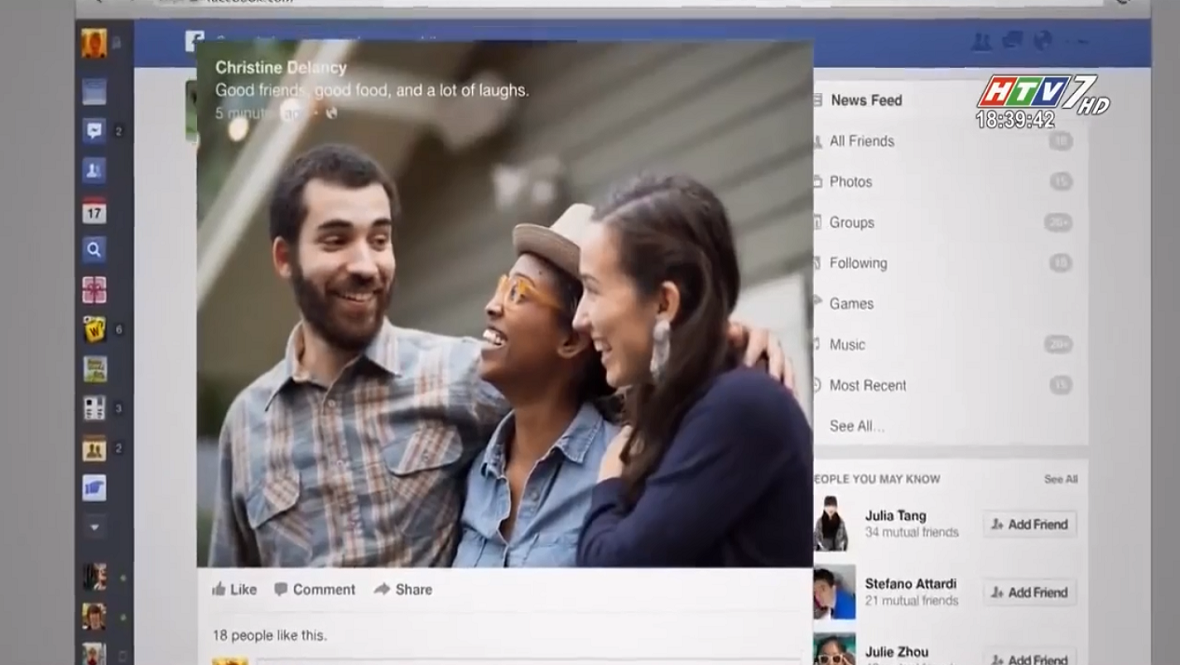Open Julia Tang's profile picture

(x=834, y=524)
